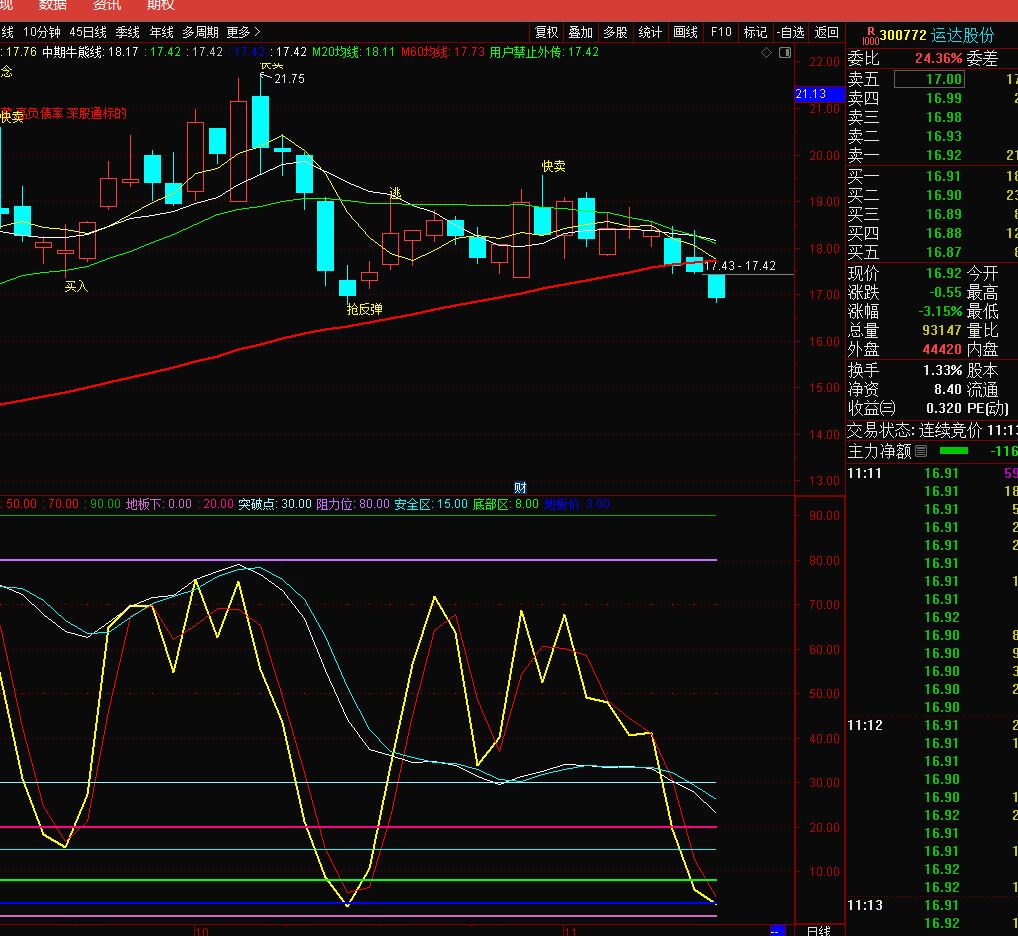
Task: Click the 突破点: 30.00 indicator label
Action: (275, 504)
